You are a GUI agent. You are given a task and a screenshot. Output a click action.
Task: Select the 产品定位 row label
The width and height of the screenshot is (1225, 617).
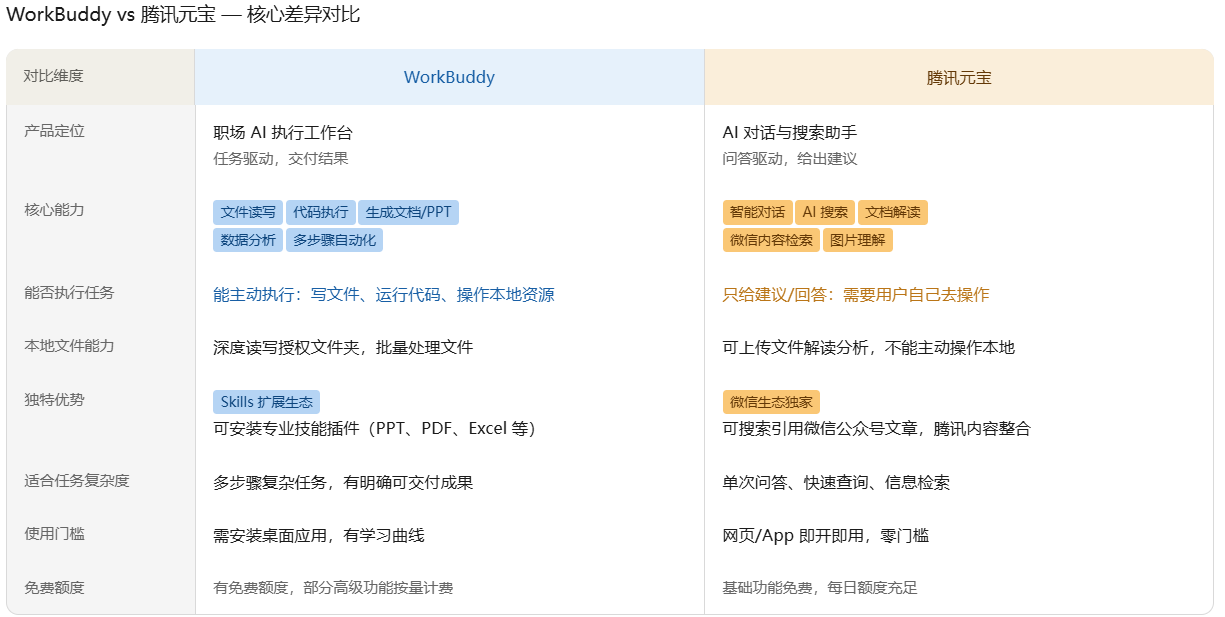pyautogui.click(x=55, y=131)
